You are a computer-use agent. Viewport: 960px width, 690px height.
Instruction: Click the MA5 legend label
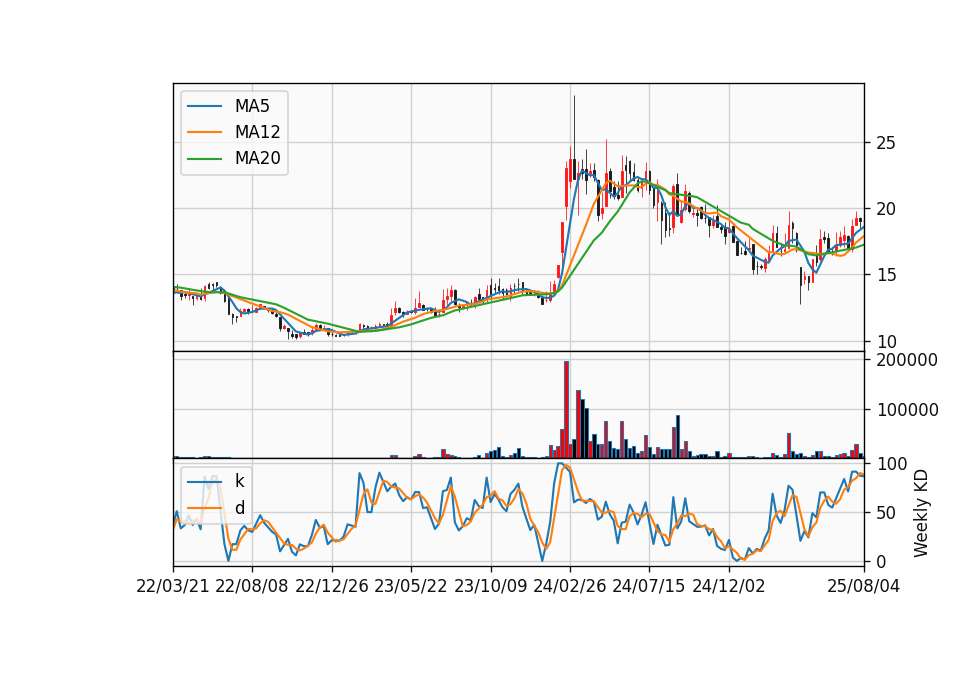[x=252, y=106]
